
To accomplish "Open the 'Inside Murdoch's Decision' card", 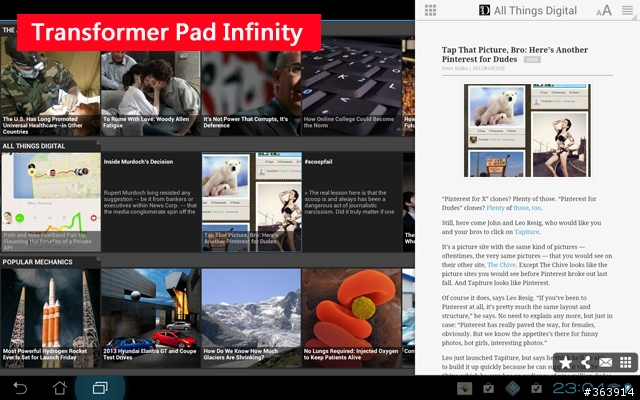I will coord(151,202).
